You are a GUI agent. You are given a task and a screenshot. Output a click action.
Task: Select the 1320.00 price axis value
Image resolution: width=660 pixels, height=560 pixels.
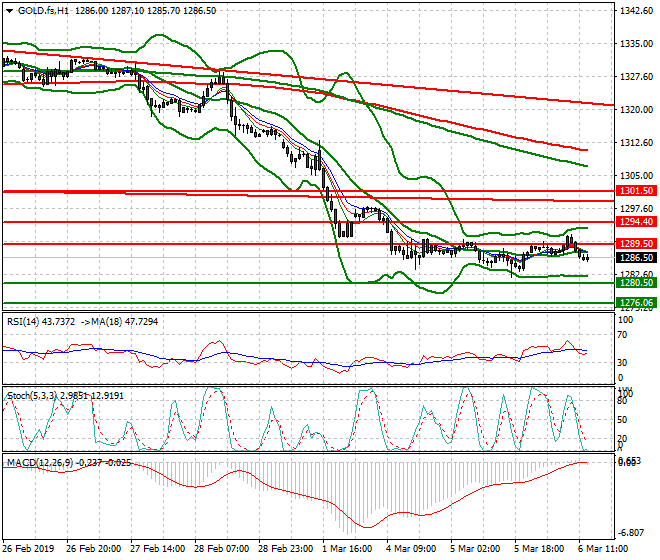tap(636, 109)
